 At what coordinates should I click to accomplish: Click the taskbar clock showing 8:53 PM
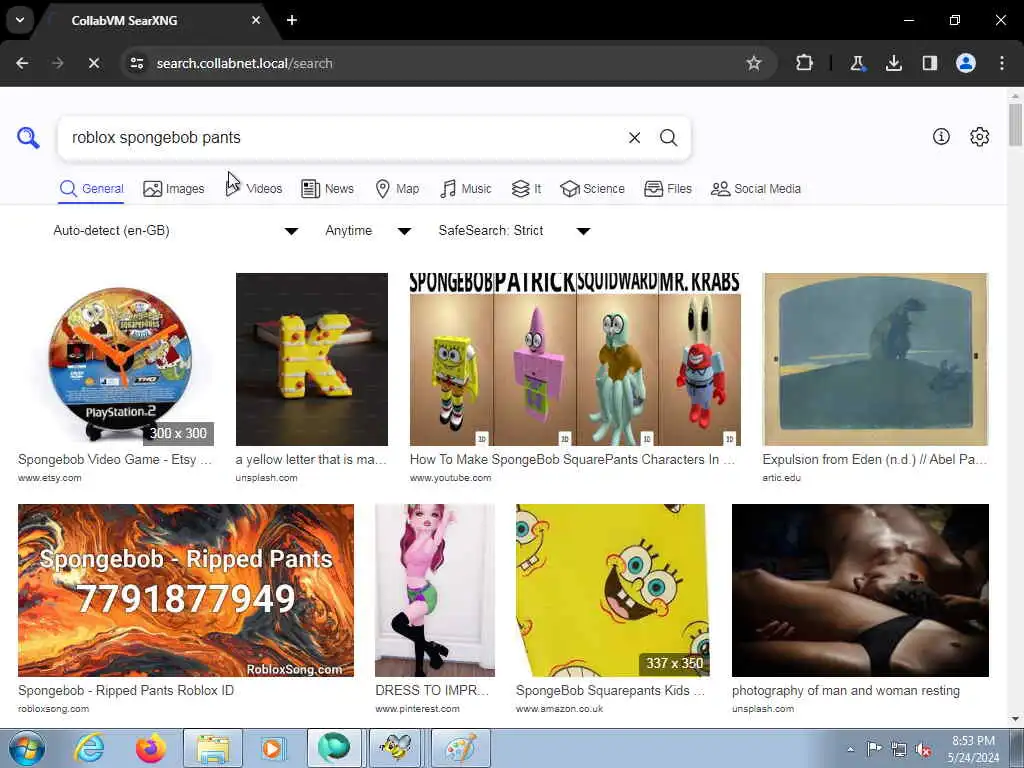(x=973, y=749)
